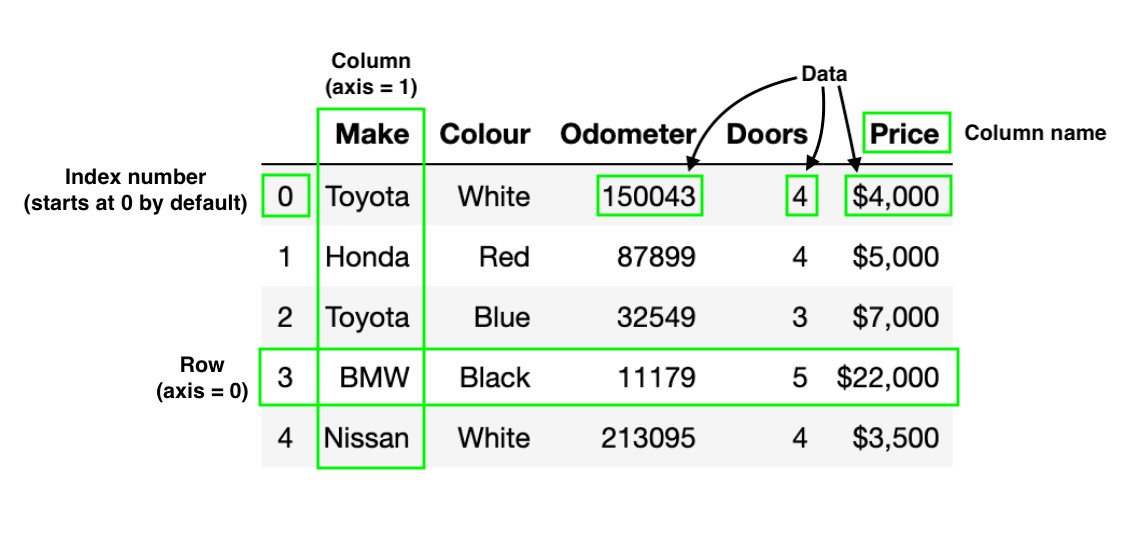Select the $4,000 price cell
Viewport: 1136px width, 551px height.
[x=895, y=196]
